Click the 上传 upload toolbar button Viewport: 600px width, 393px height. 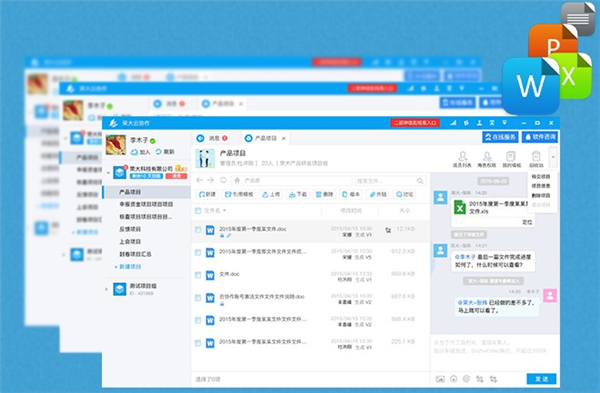(271, 194)
